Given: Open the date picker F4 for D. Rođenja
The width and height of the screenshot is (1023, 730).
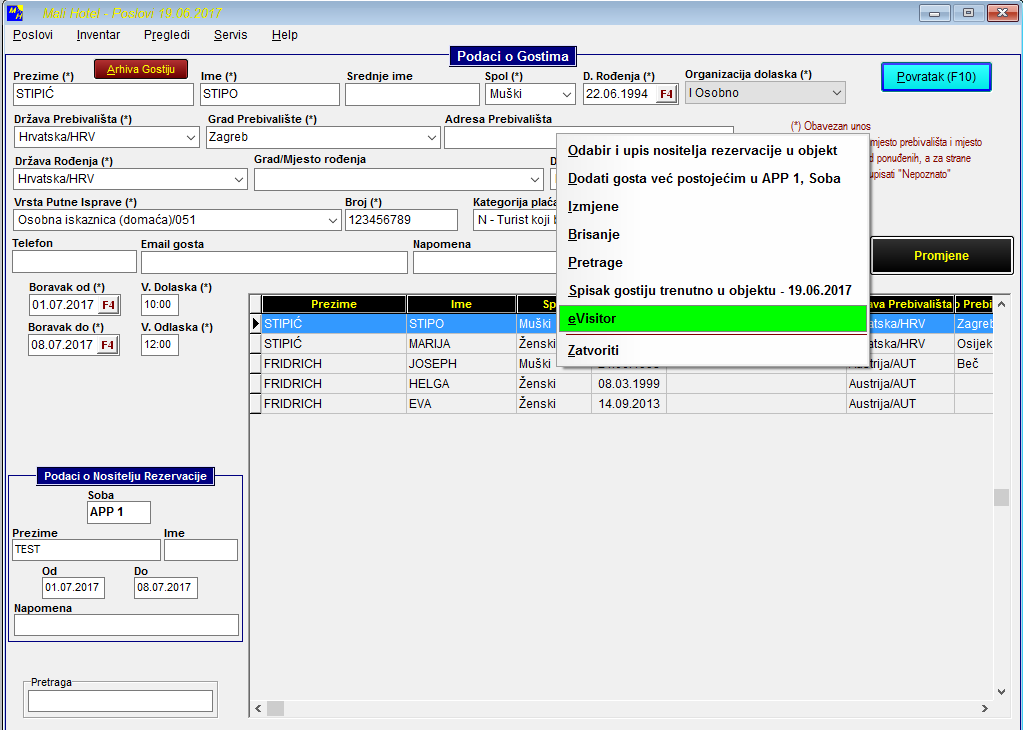Looking at the screenshot, I should pos(665,94).
